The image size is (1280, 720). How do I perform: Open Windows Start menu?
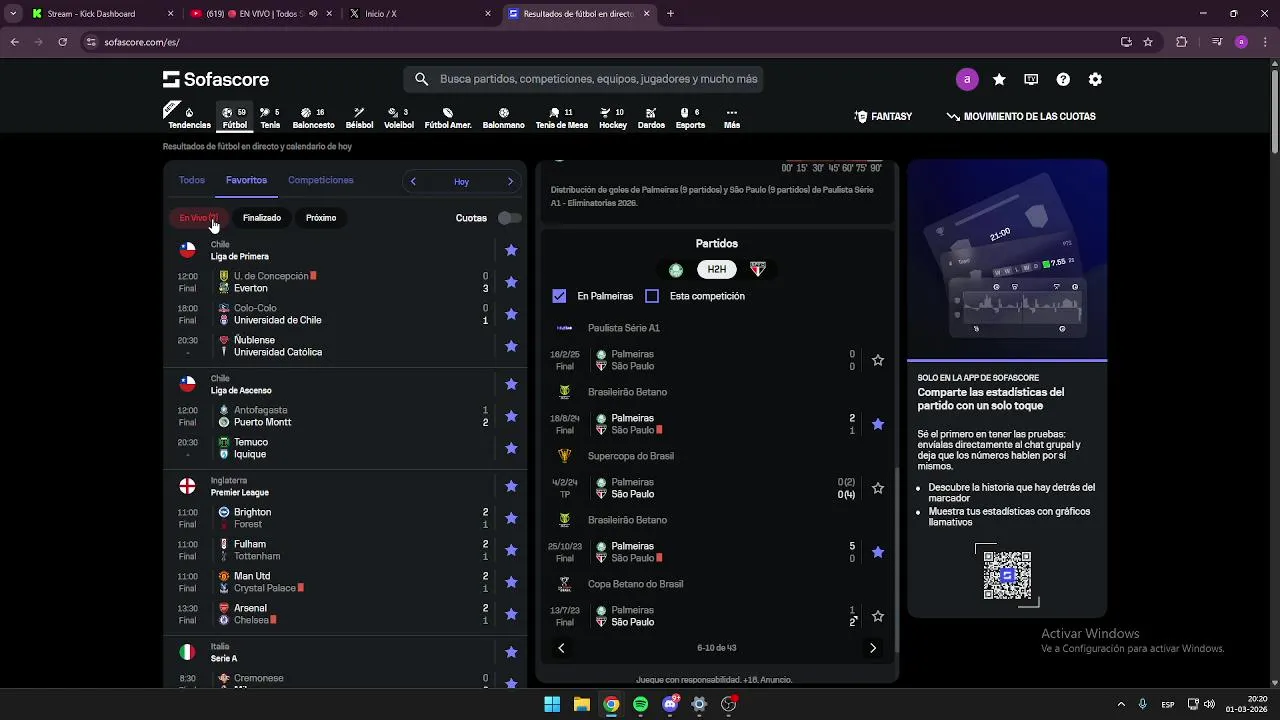(x=552, y=704)
